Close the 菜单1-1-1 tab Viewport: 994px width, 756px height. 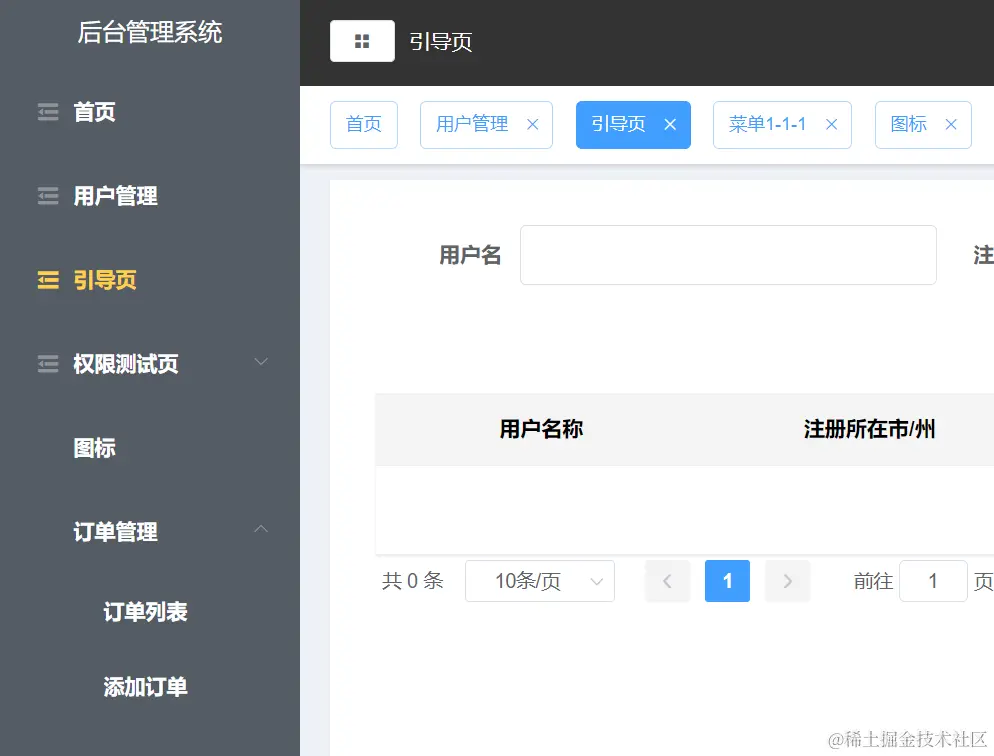(831, 125)
